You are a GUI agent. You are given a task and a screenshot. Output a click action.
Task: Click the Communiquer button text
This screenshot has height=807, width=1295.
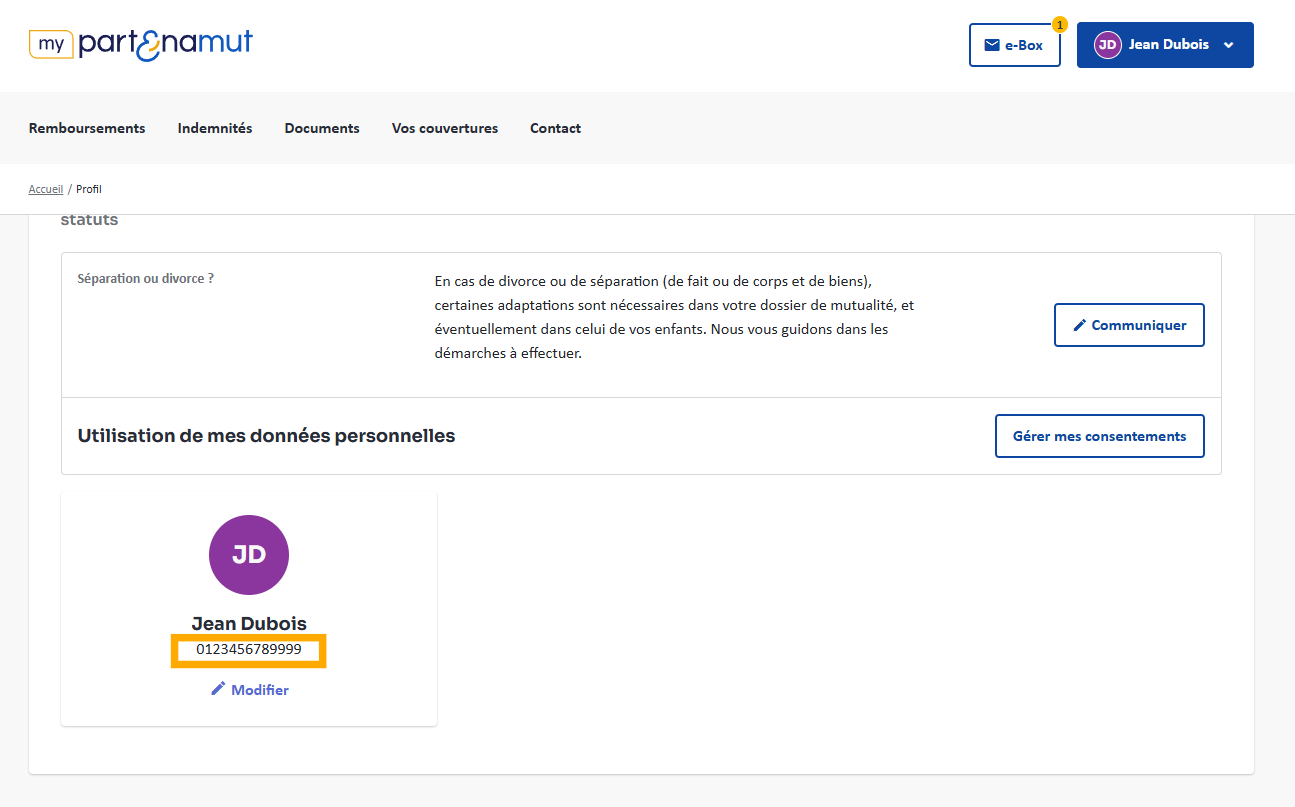[1139, 325]
